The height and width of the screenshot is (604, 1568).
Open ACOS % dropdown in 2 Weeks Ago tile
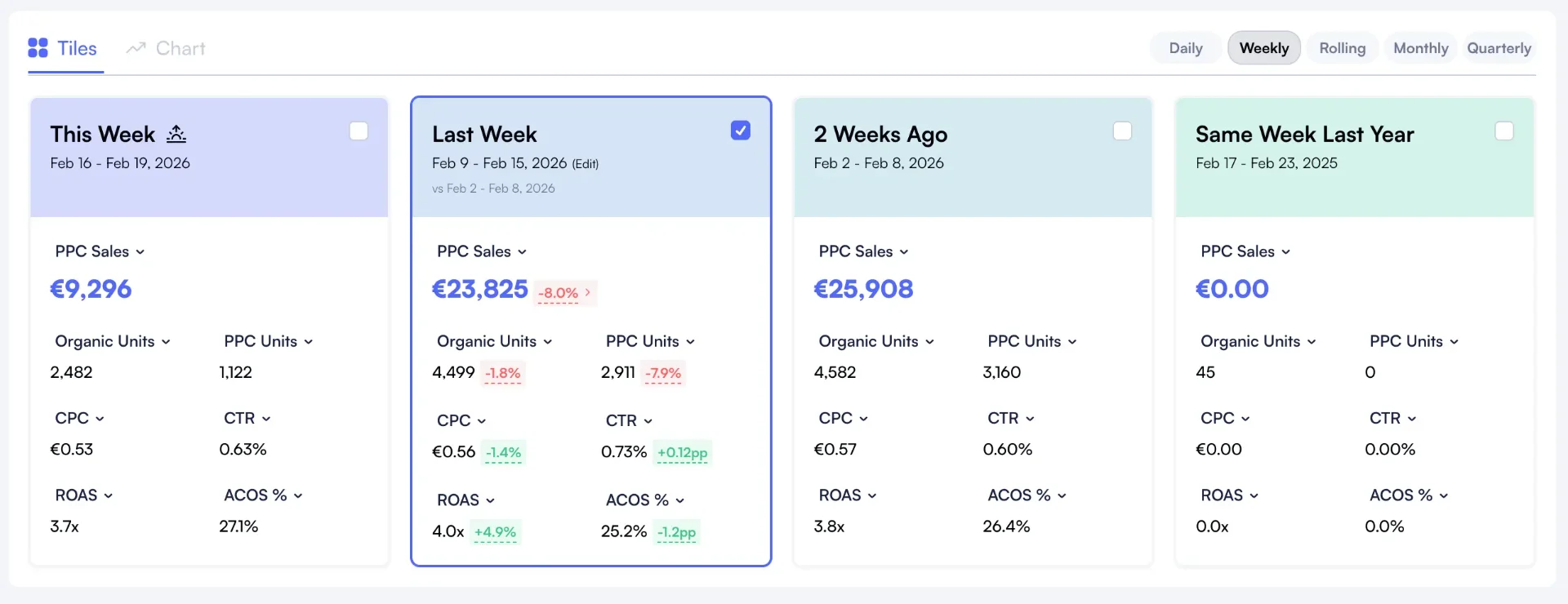pyautogui.click(x=1027, y=495)
